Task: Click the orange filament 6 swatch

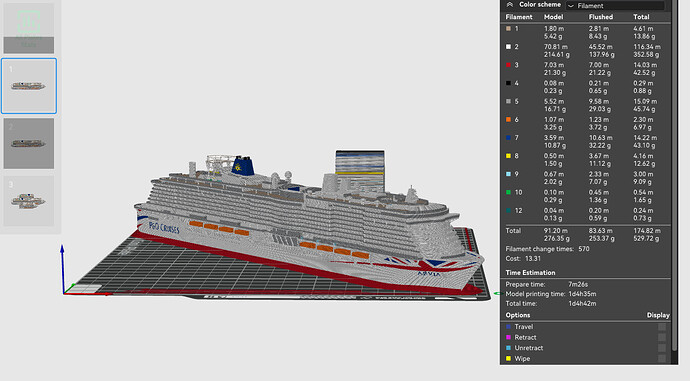Action: pyautogui.click(x=509, y=119)
